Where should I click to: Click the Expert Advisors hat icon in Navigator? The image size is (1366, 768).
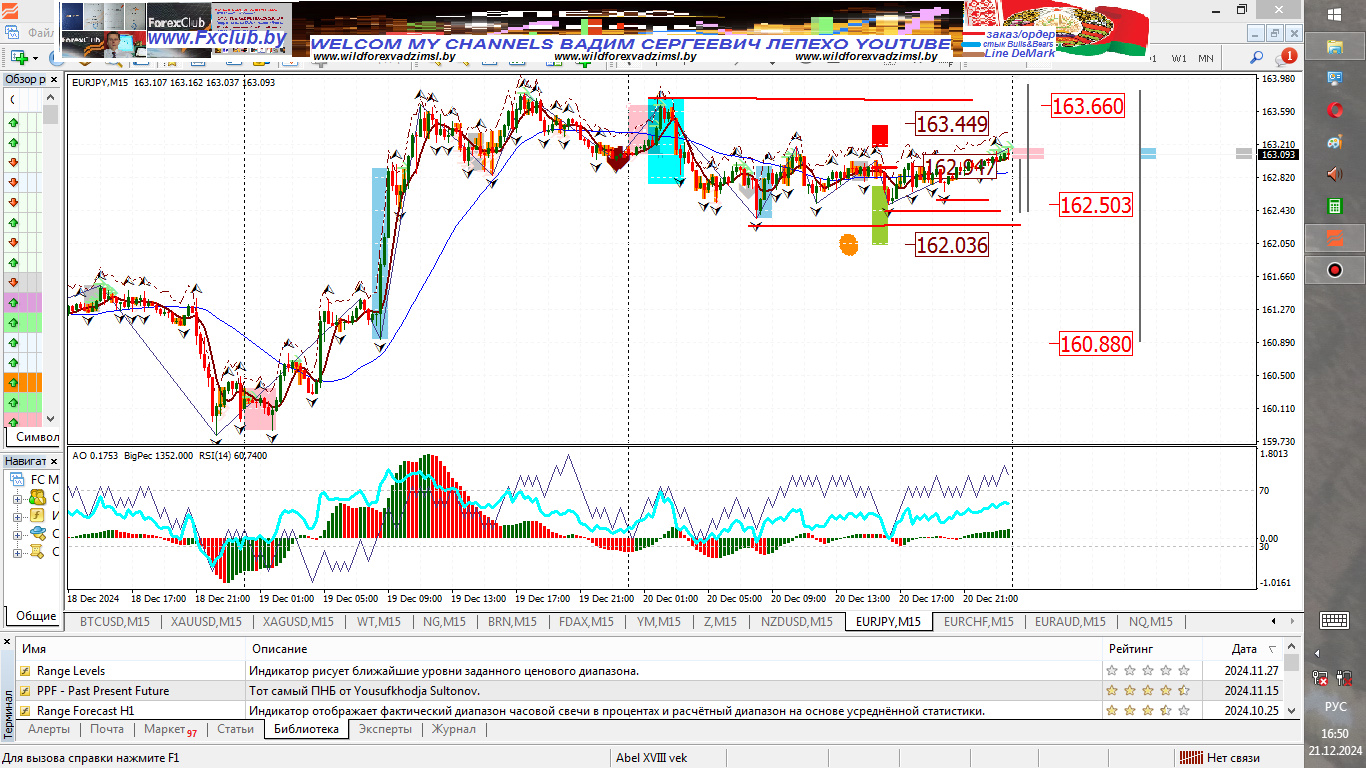pyautogui.click(x=37, y=533)
